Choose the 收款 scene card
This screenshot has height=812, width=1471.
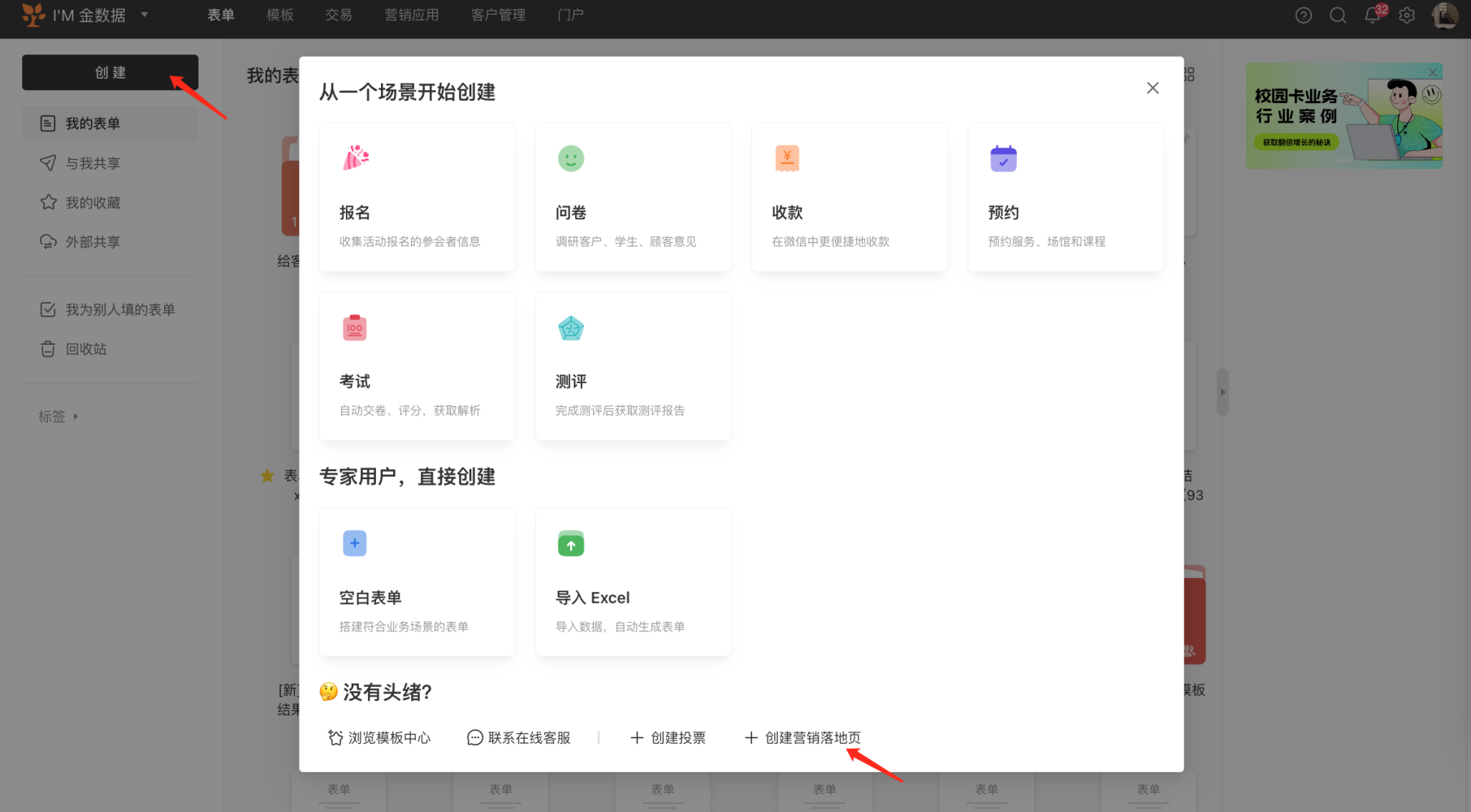click(x=849, y=197)
